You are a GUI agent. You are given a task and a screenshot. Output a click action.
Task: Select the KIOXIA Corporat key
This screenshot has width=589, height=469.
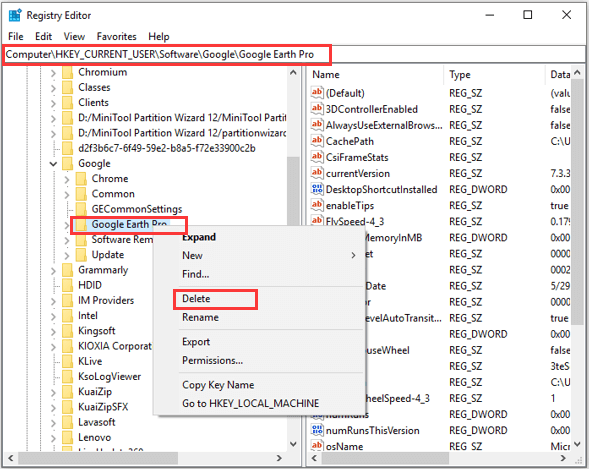coord(115,346)
